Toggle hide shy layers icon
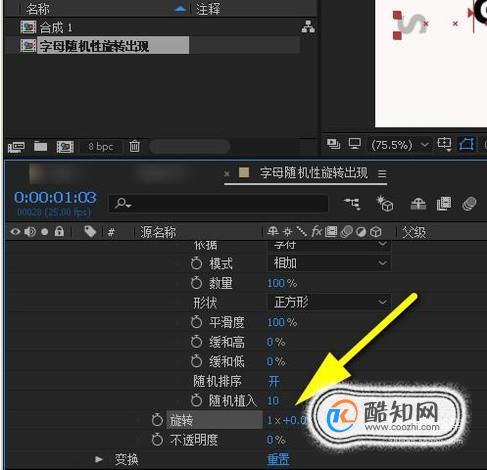This screenshot has width=487, height=470. [x=418, y=204]
